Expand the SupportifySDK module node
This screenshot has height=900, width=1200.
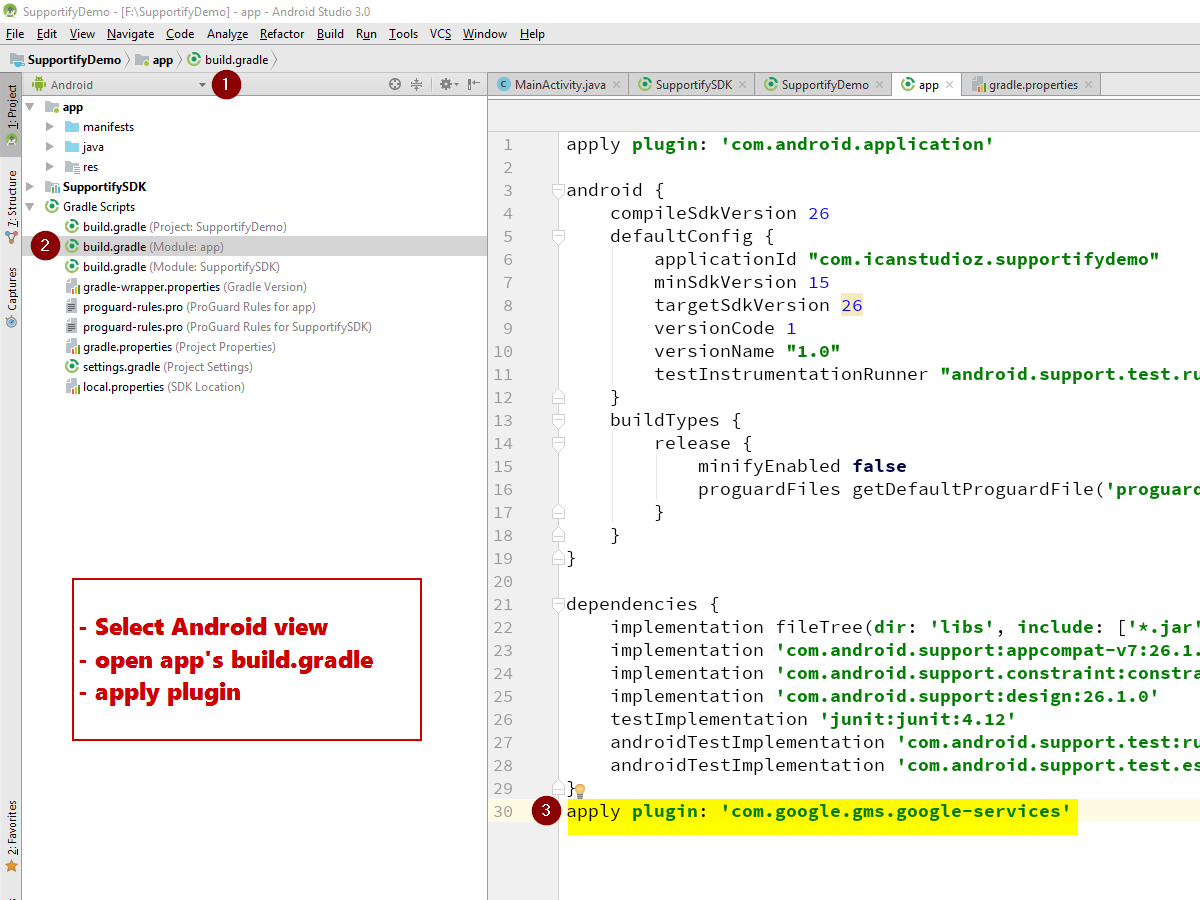coord(30,187)
